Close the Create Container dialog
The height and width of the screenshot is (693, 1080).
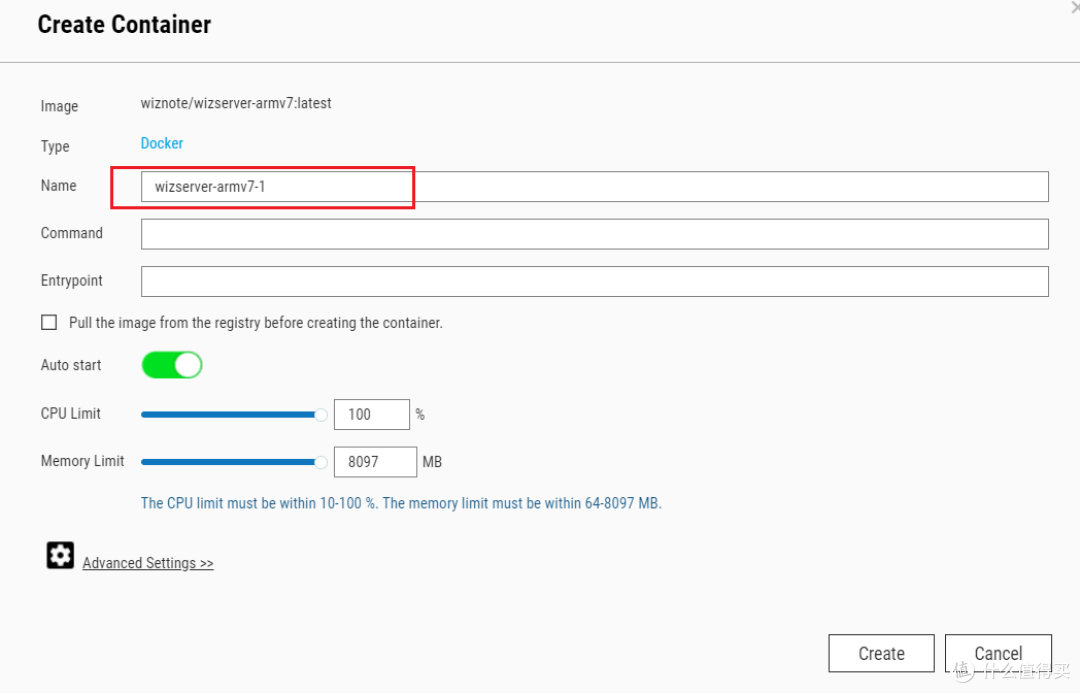coord(1072,8)
